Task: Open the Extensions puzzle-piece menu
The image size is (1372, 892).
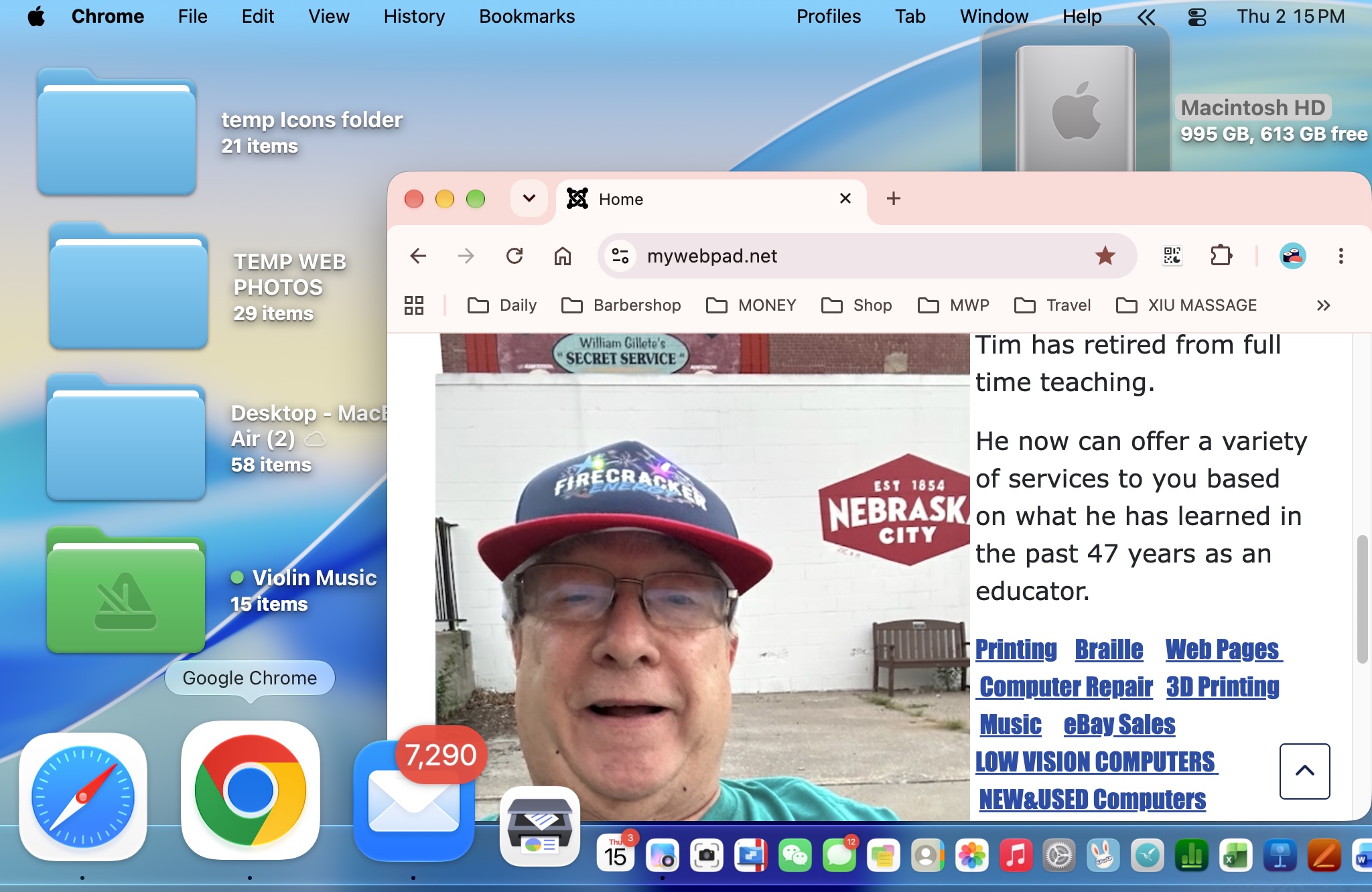Action: click(x=1221, y=255)
